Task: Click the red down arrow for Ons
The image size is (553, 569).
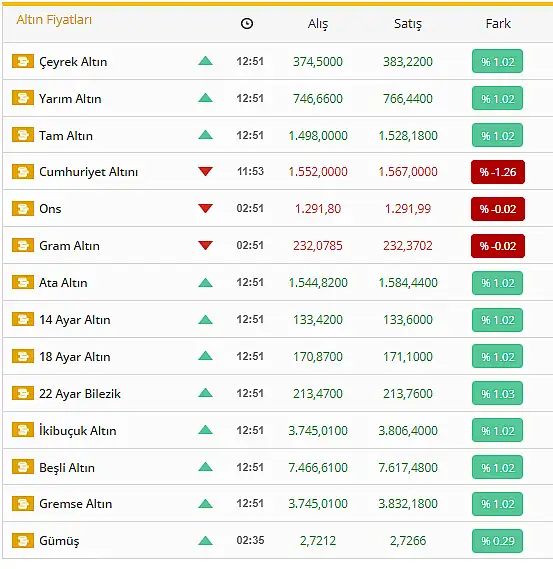Action: pyautogui.click(x=205, y=208)
